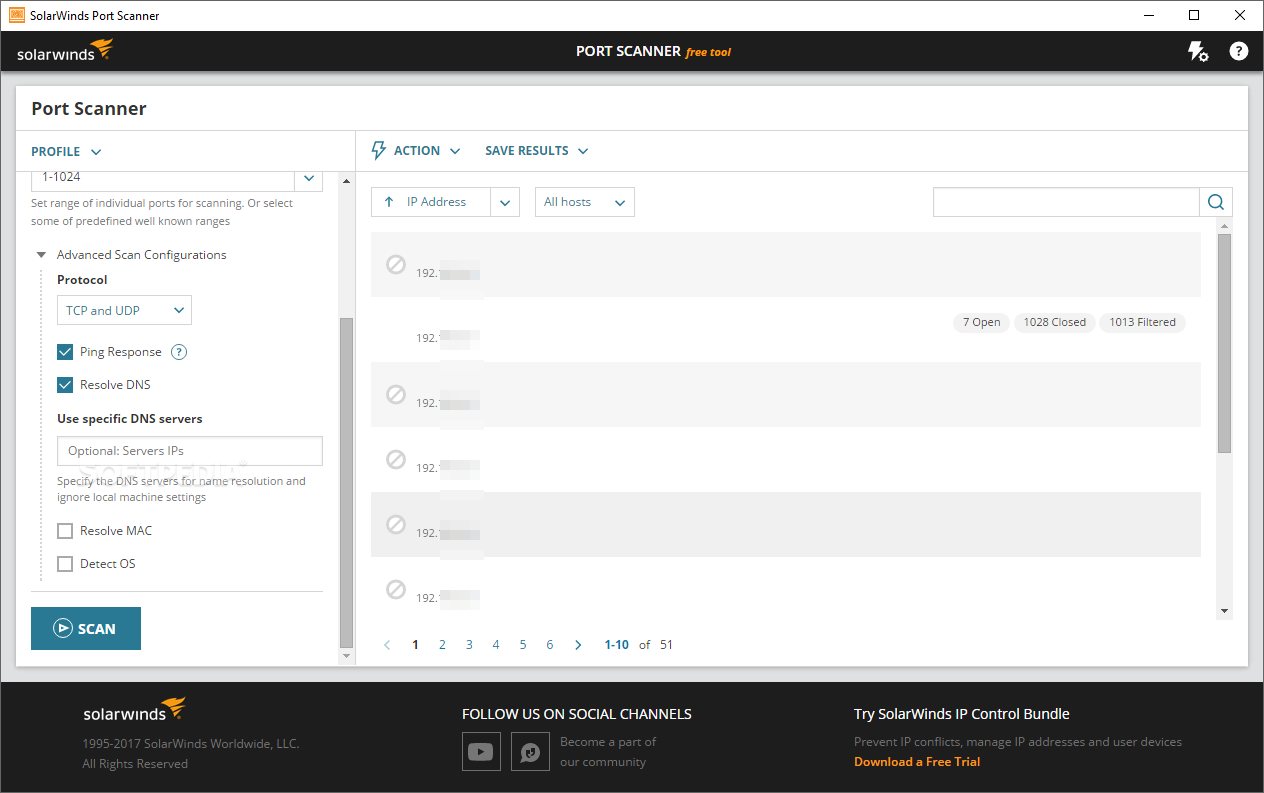Maximize the Port Scanner window
The height and width of the screenshot is (793, 1264).
click(x=1194, y=15)
